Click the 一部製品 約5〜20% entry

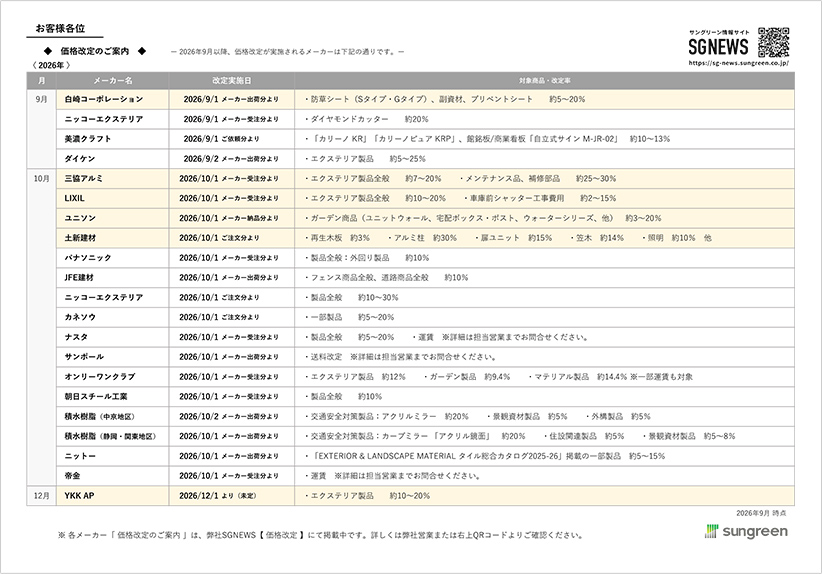(x=349, y=317)
